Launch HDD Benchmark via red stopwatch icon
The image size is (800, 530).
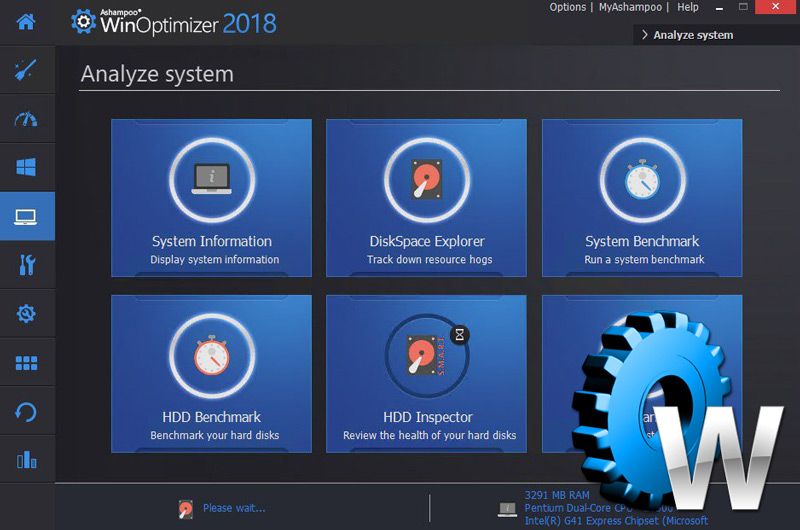tap(212, 356)
